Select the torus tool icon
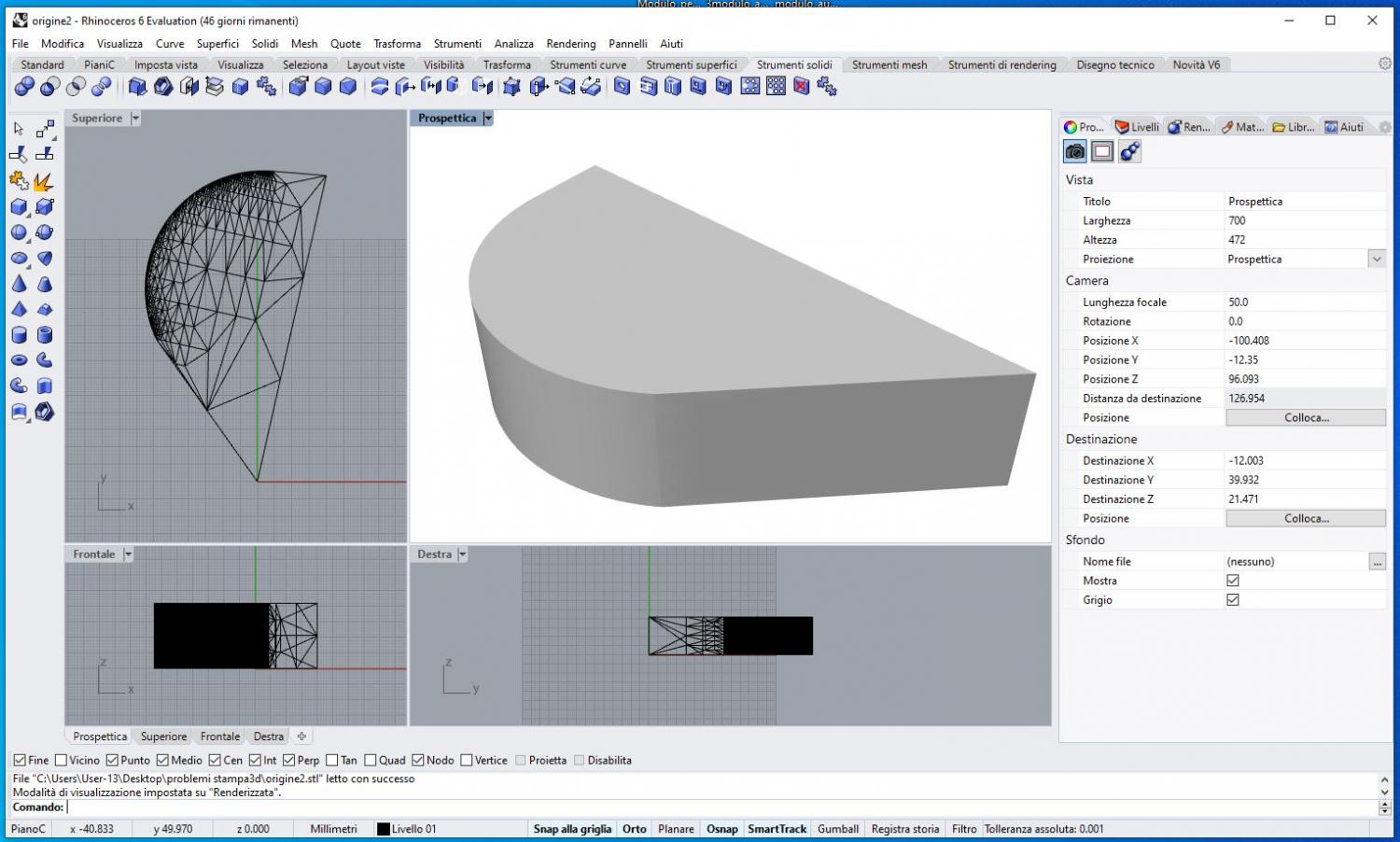This screenshot has width=1400, height=842. [x=19, y=360]
